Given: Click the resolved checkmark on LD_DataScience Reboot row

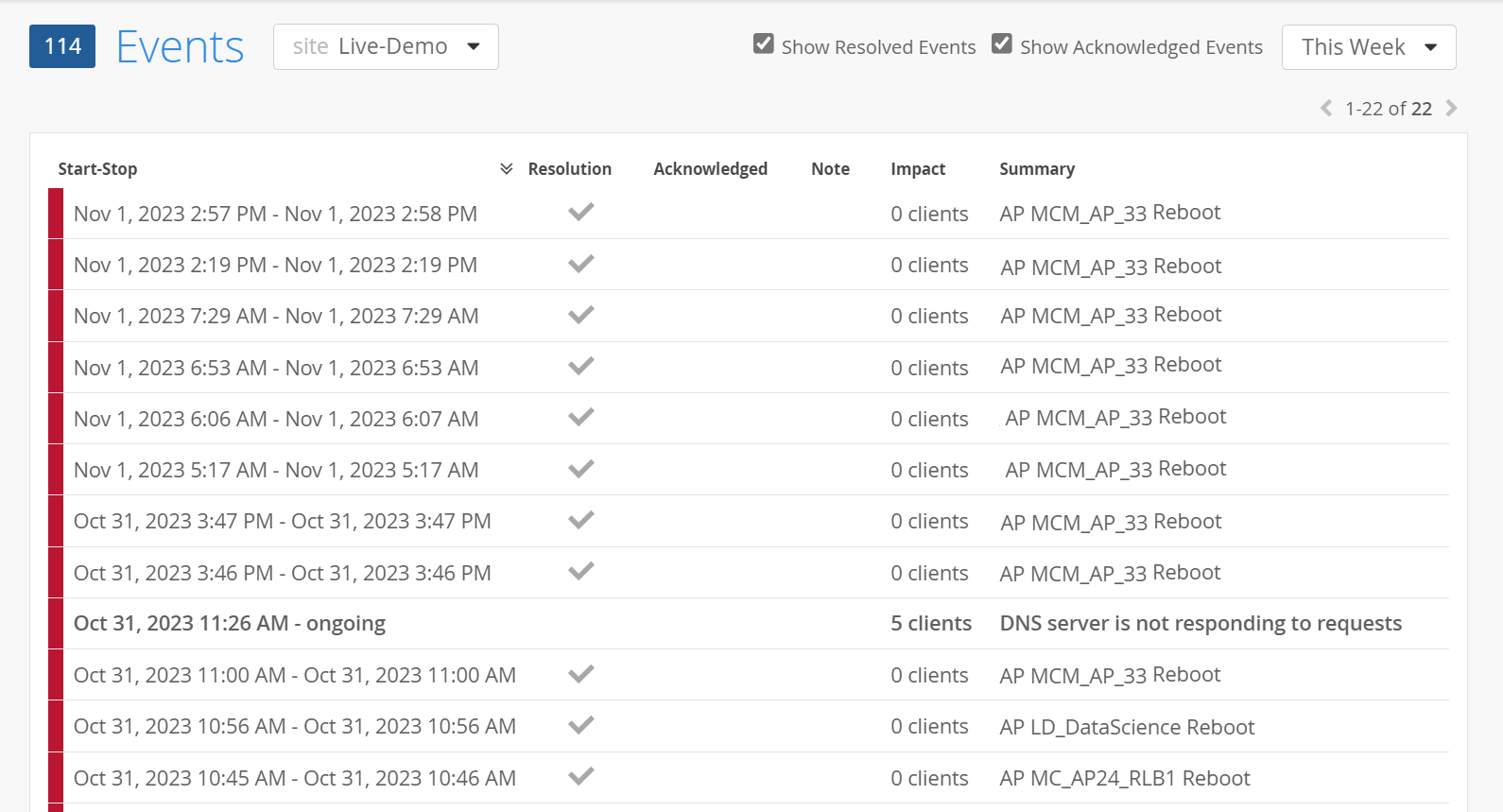Looking at the screenshot, I should (580, 725).
